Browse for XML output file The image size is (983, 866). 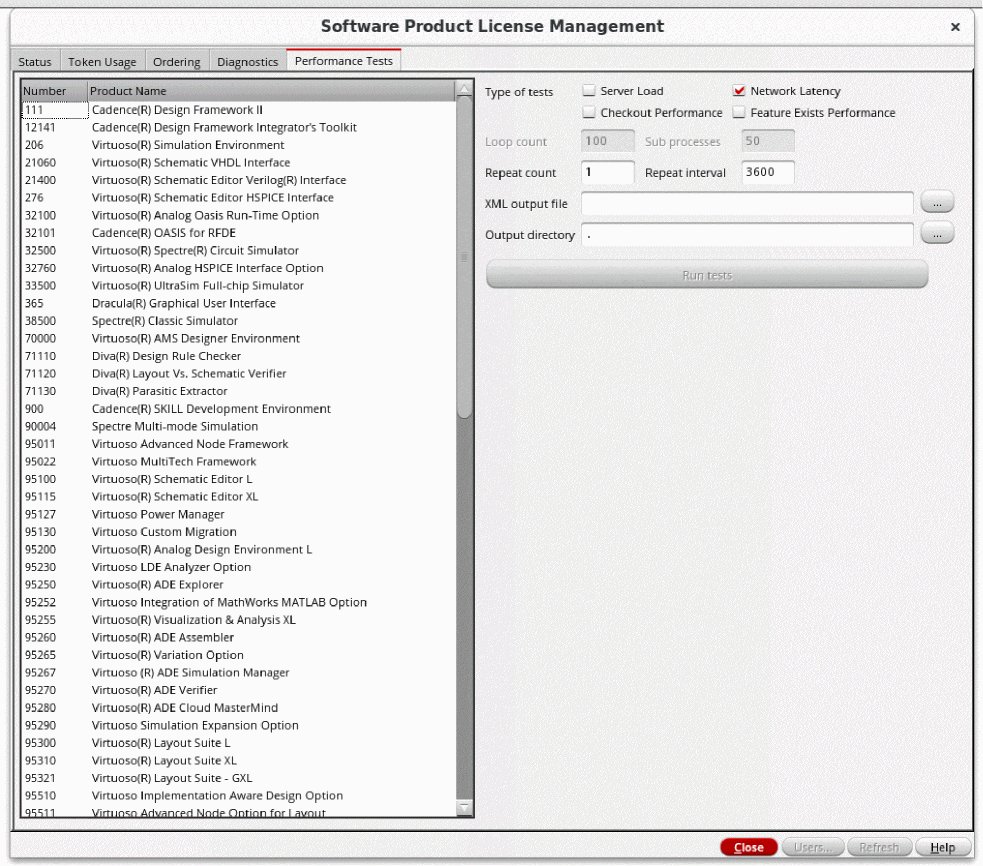pyautogui.click(x=937, y=204)
